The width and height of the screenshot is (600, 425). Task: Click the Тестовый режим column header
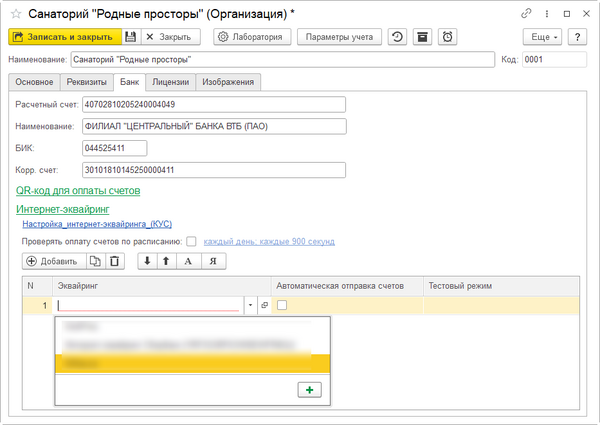click(x=501, y=286)
